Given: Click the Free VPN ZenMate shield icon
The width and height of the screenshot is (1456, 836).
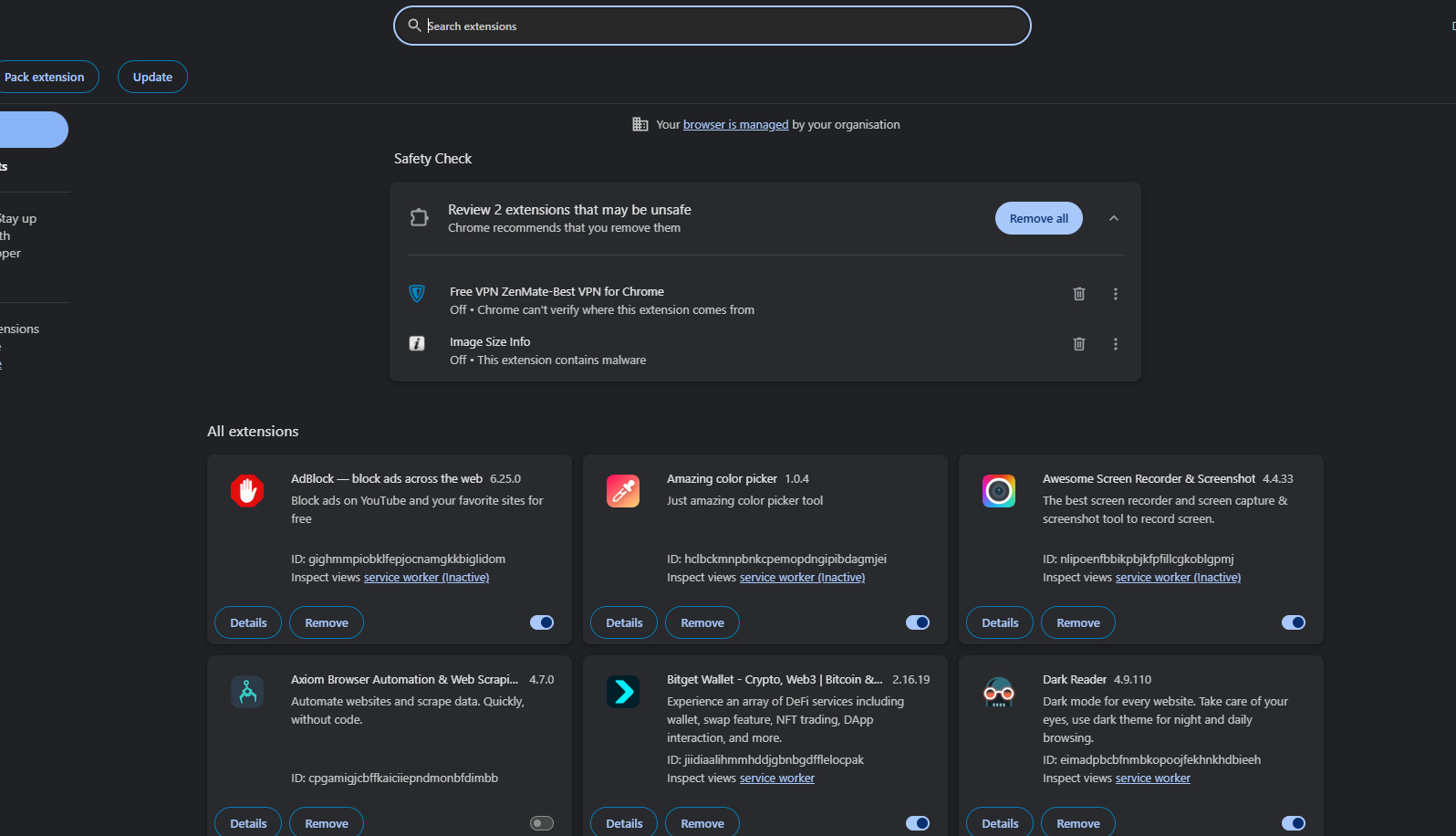Looking at the screenshot, I should pos(417,293).
